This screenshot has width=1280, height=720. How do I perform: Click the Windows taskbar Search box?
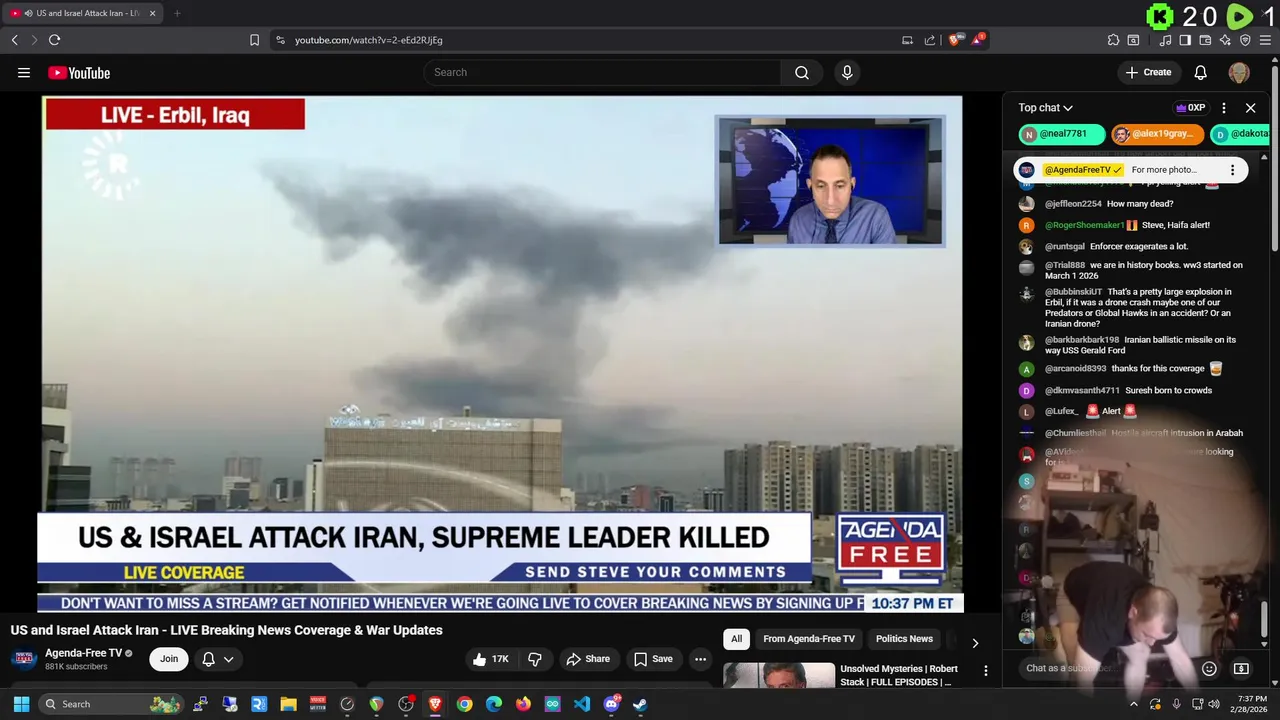point(110,704)
